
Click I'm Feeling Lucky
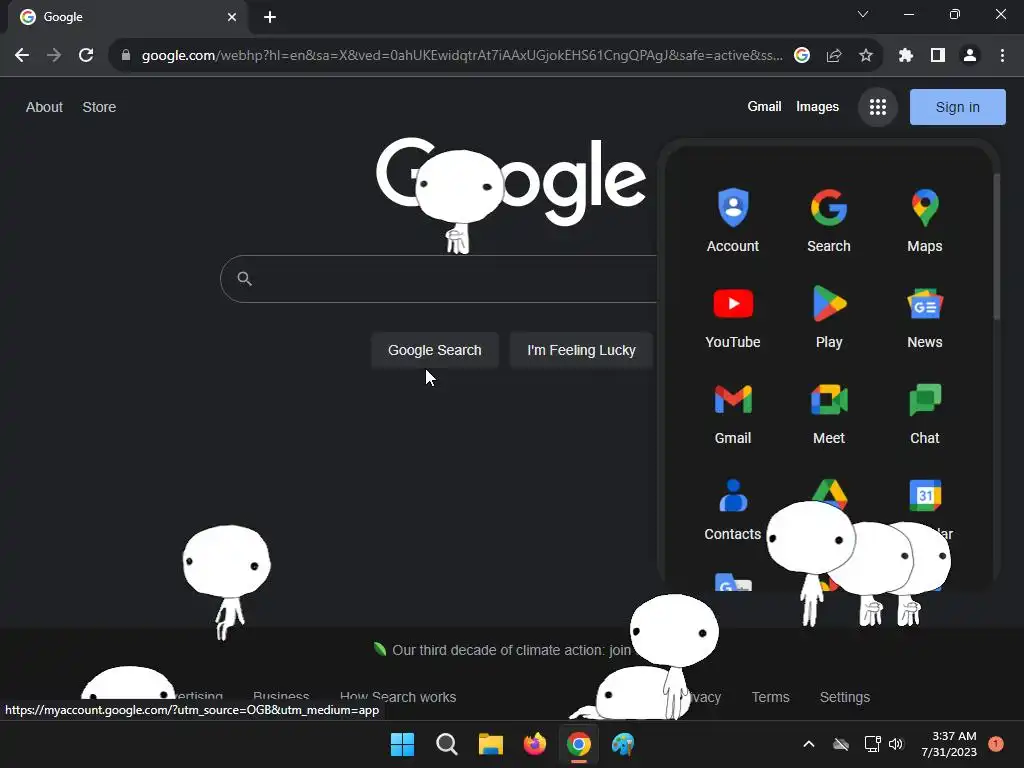(x=581, y=350)
